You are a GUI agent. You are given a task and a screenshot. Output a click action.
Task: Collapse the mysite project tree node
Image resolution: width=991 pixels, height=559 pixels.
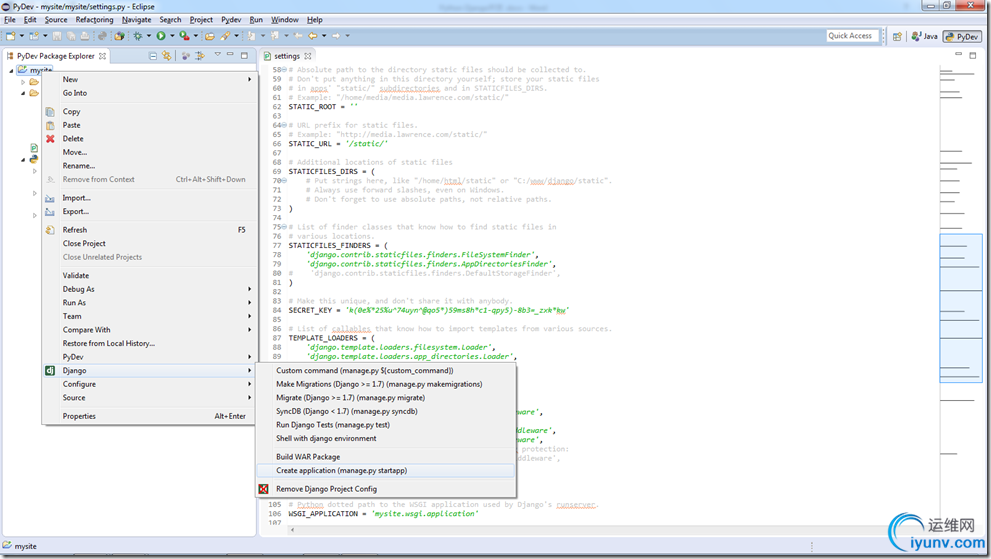pyautogui.click(x=11, y=70)
